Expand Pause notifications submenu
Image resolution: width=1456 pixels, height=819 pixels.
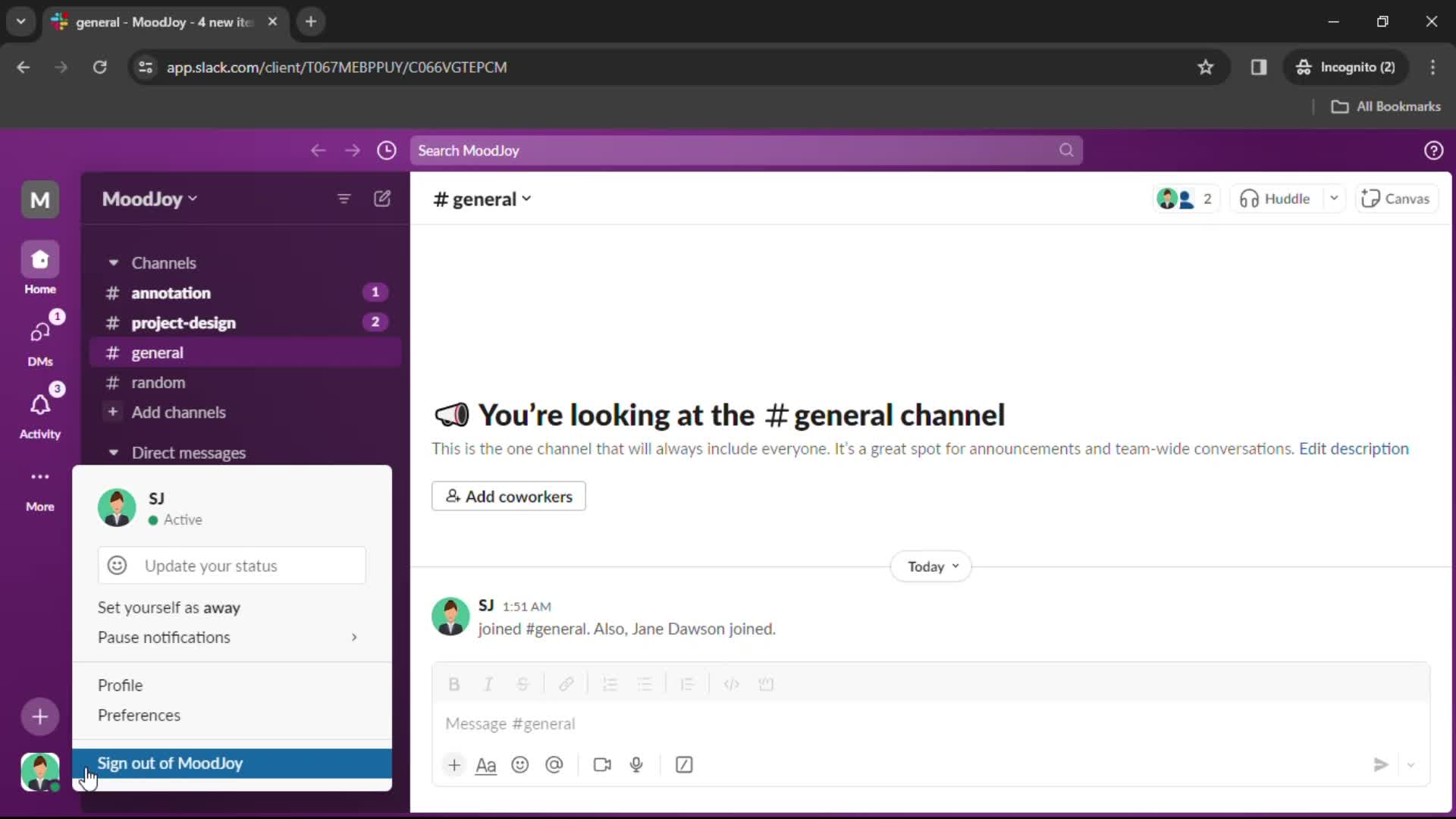point(354,637)
